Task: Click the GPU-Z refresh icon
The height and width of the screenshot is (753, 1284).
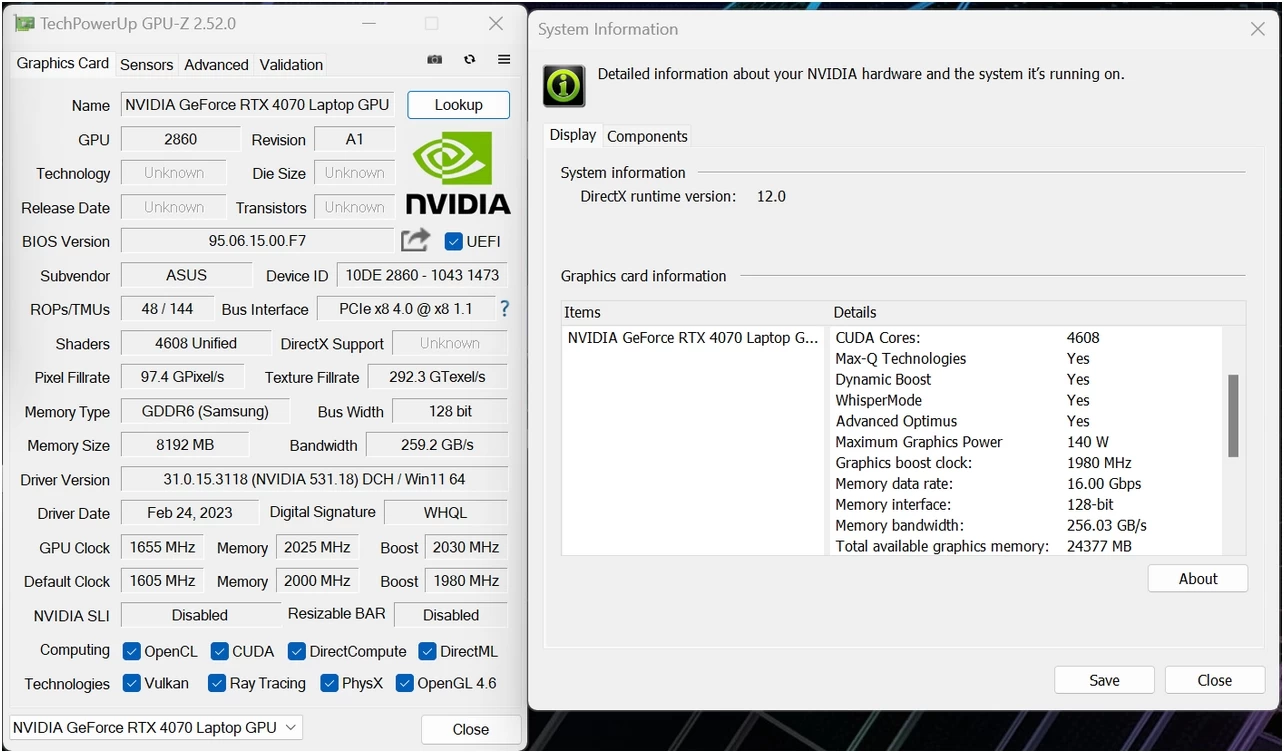Action: click(469, 60)
